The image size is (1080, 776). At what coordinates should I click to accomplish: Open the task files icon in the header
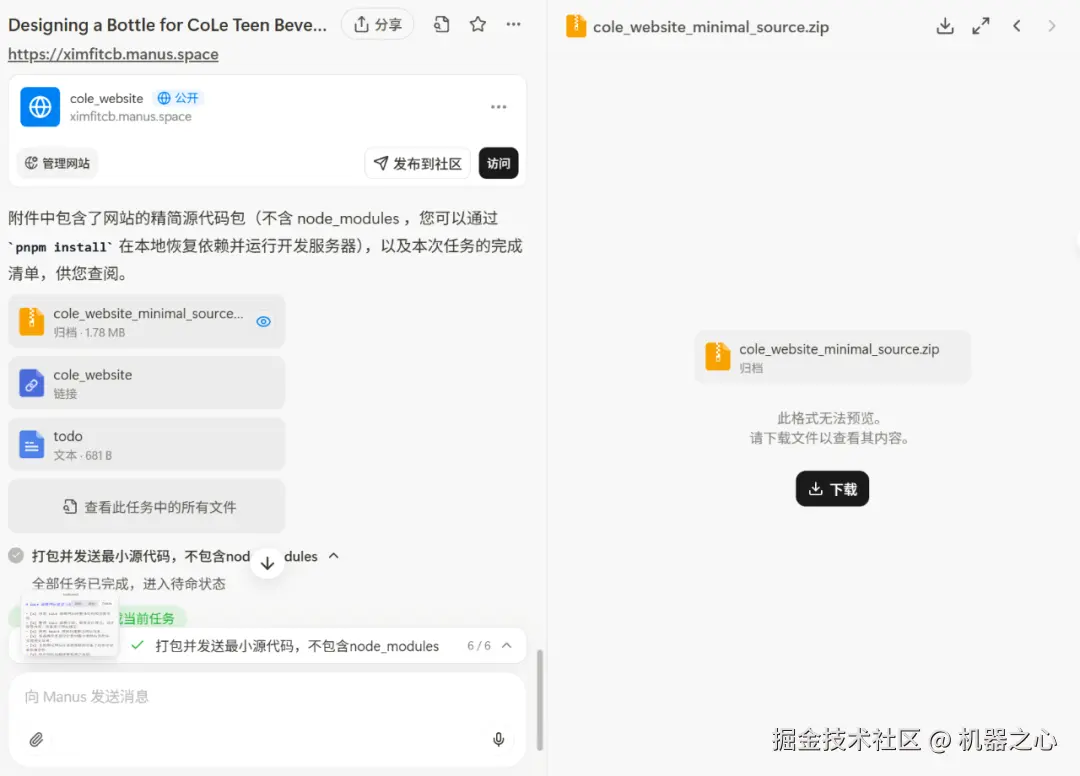tap(442, 25)
